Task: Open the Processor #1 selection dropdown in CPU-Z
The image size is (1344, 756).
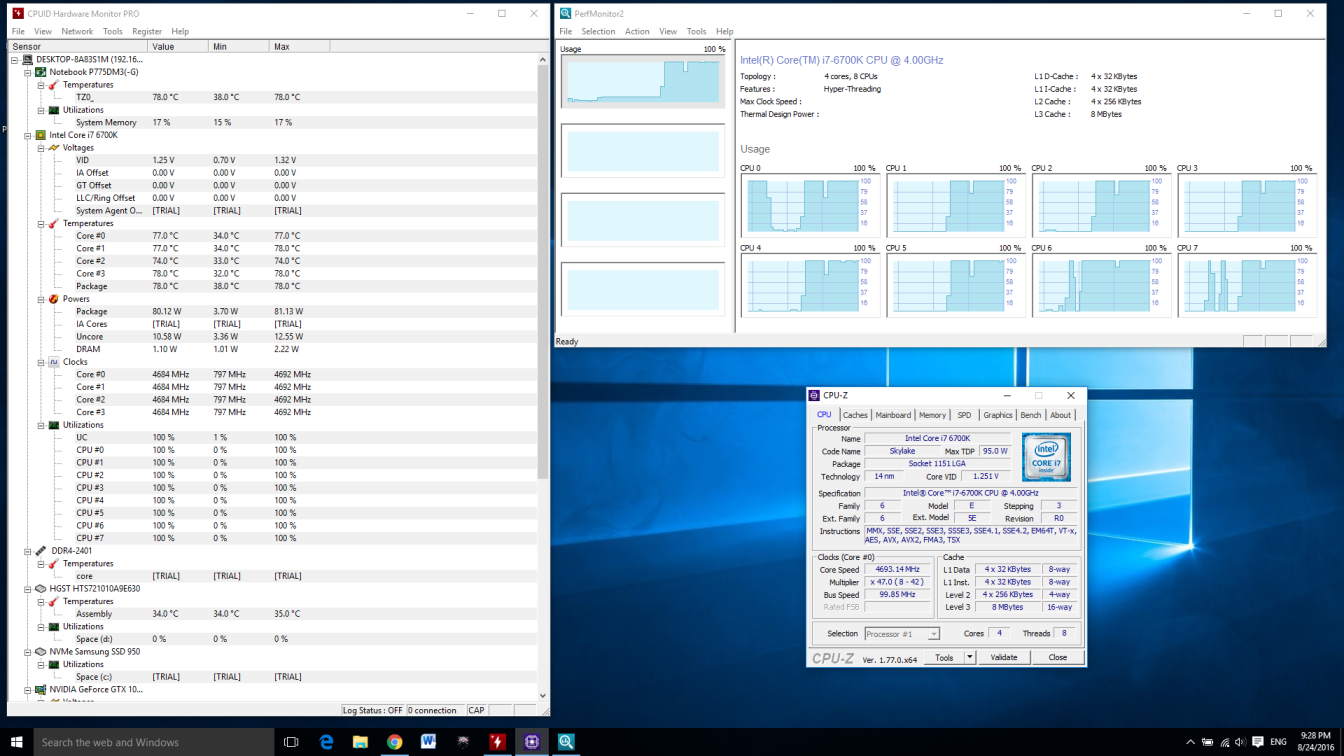Action: pyautogui.click(x=934, y=634)
